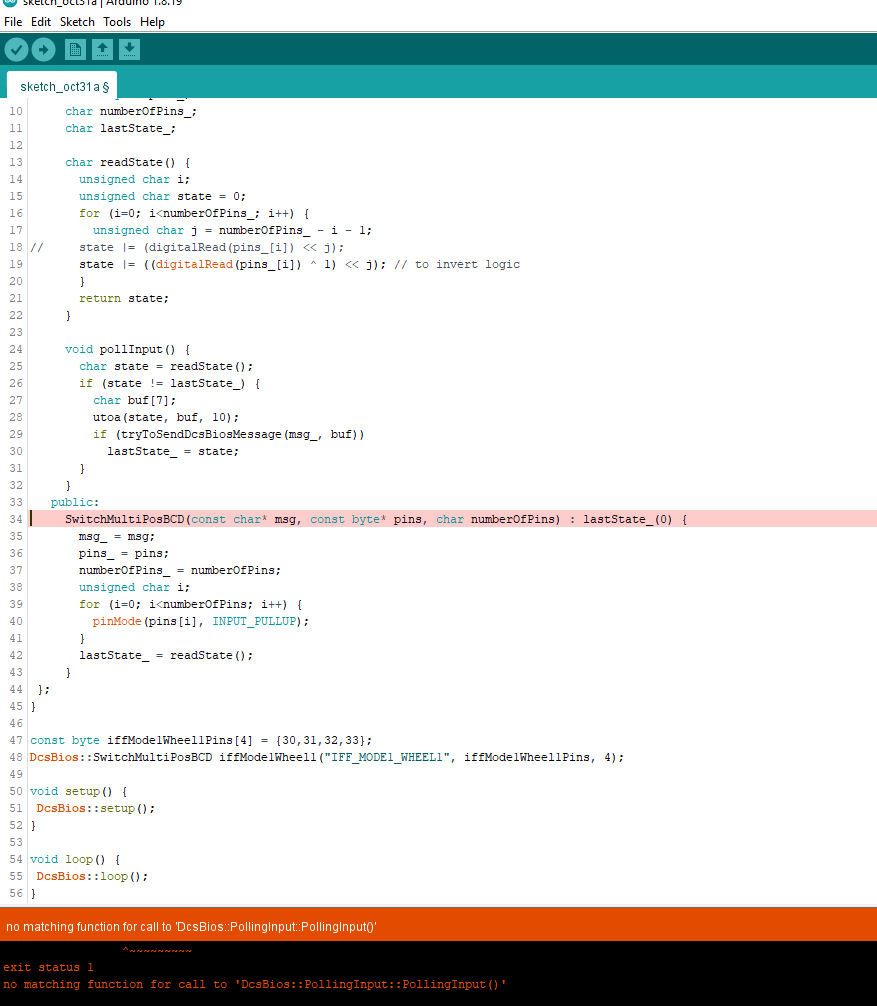Open the Tools menu
877x1006 pixels.
pos(117,22)
